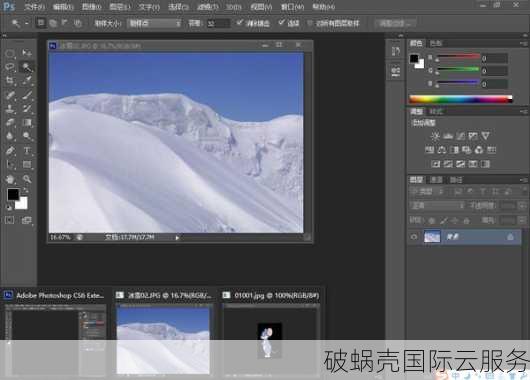The height and width of the screenshot is (380, 530).
Task: Expand the document status bar arrow
Action: (177, 238)
